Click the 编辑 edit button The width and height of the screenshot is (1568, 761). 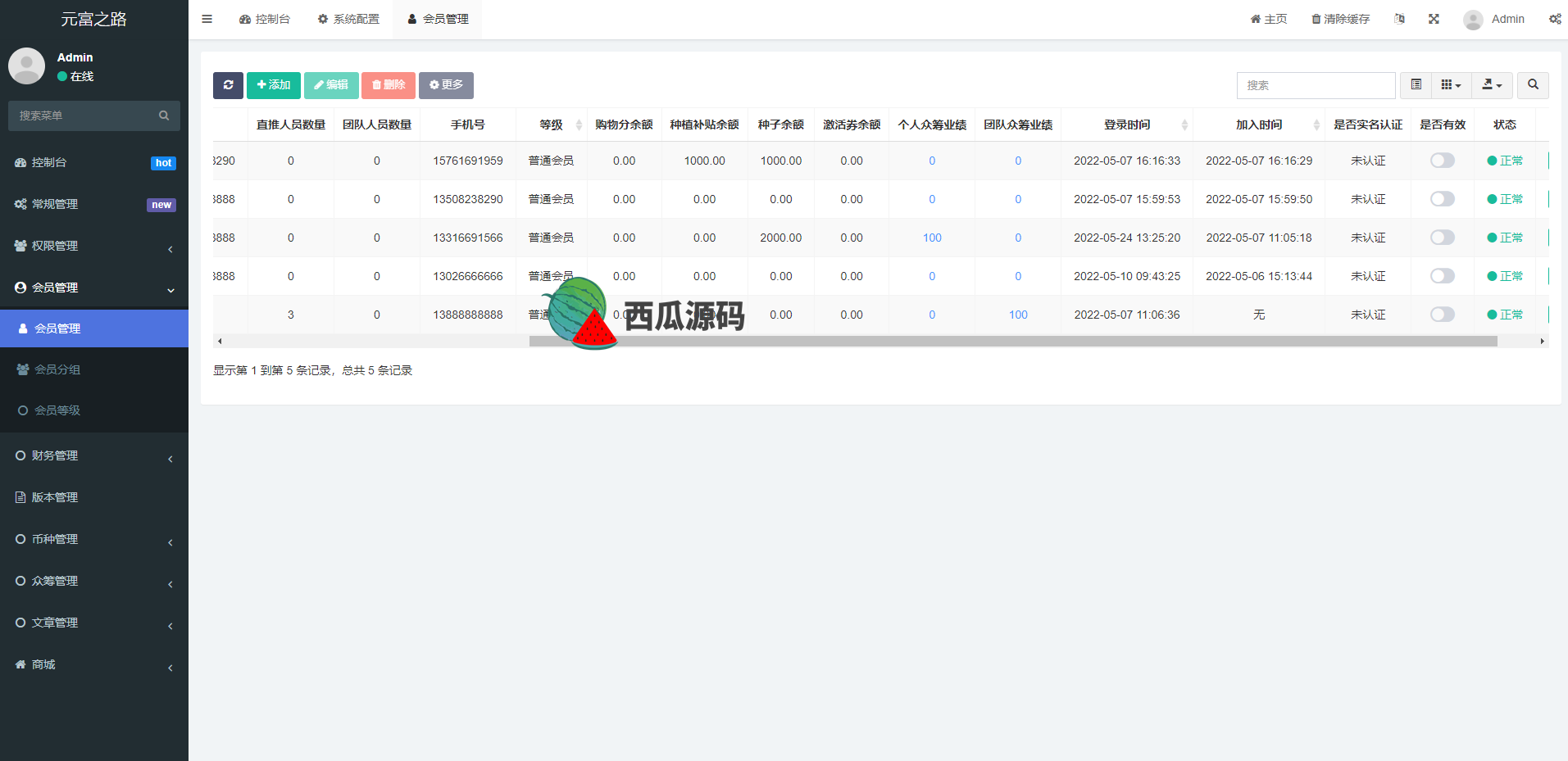(331, 85)
